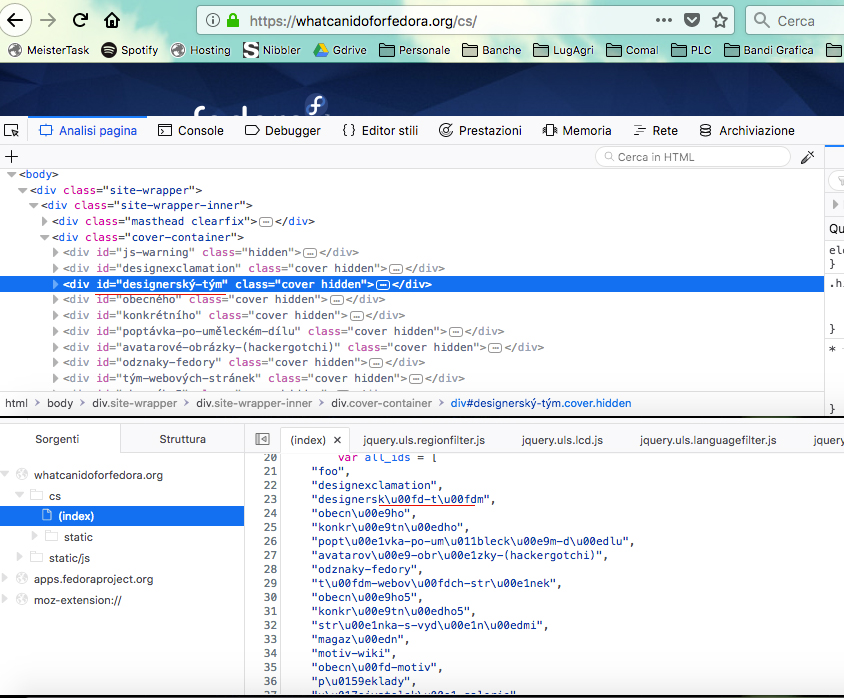Click ellipsis badge in masthead div
The image size is (844, 698).
point(265,222)
